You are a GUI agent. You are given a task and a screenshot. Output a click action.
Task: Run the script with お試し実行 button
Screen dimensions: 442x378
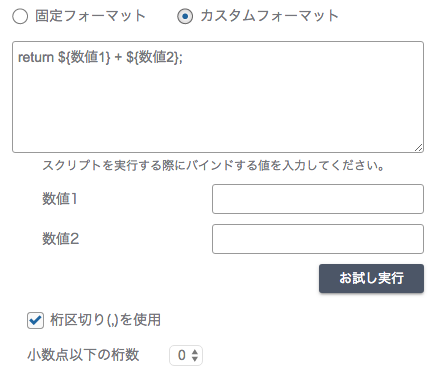pyautogui.click(x=371, y=279)
